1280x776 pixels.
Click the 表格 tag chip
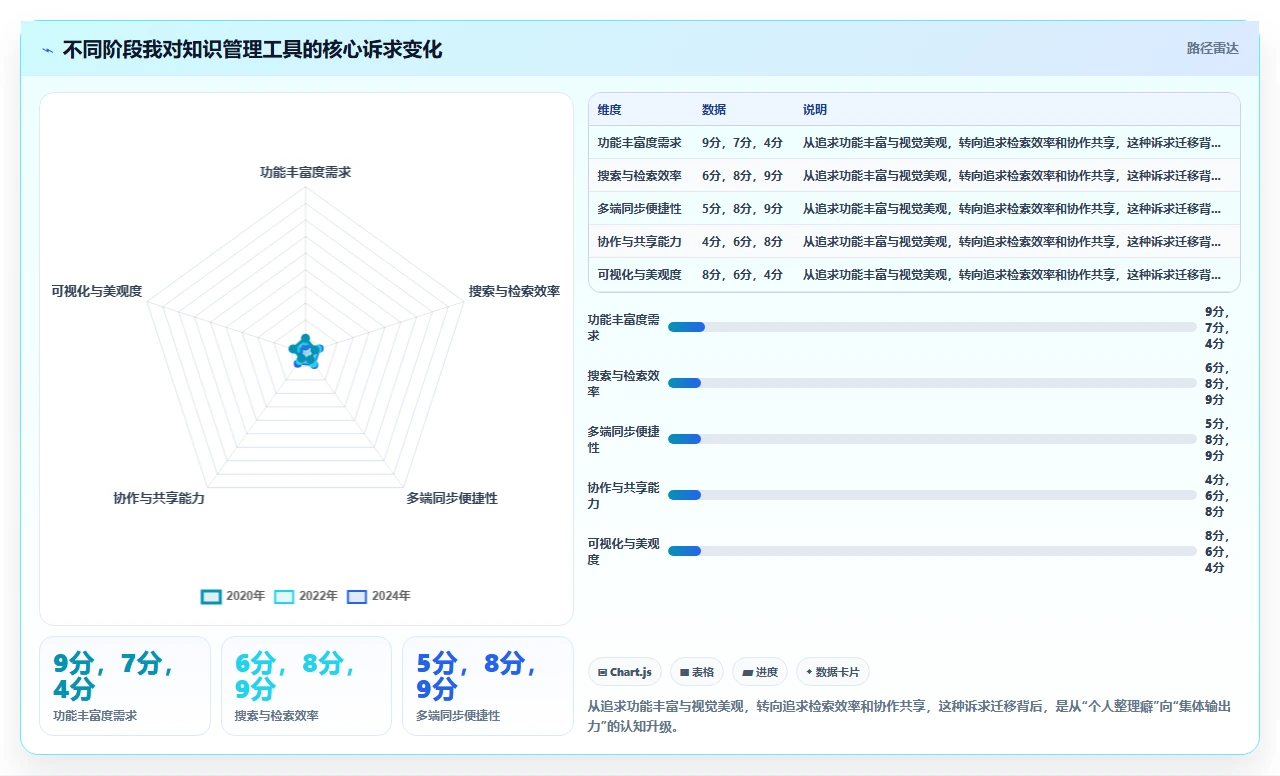[697, 672]
